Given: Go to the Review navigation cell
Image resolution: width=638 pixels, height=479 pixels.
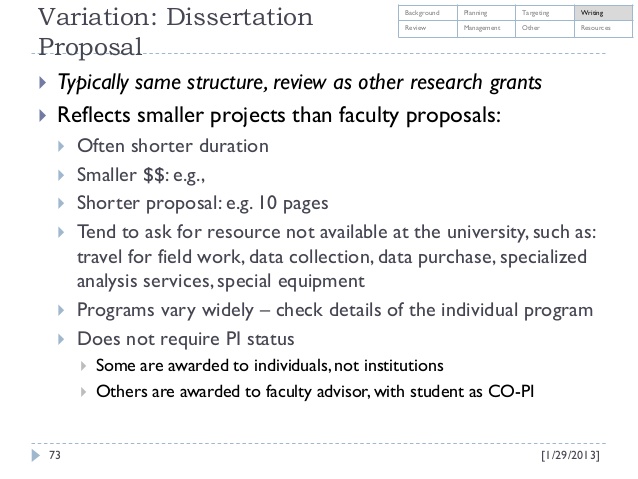Looking at the screenshot, I should [428, 29].
